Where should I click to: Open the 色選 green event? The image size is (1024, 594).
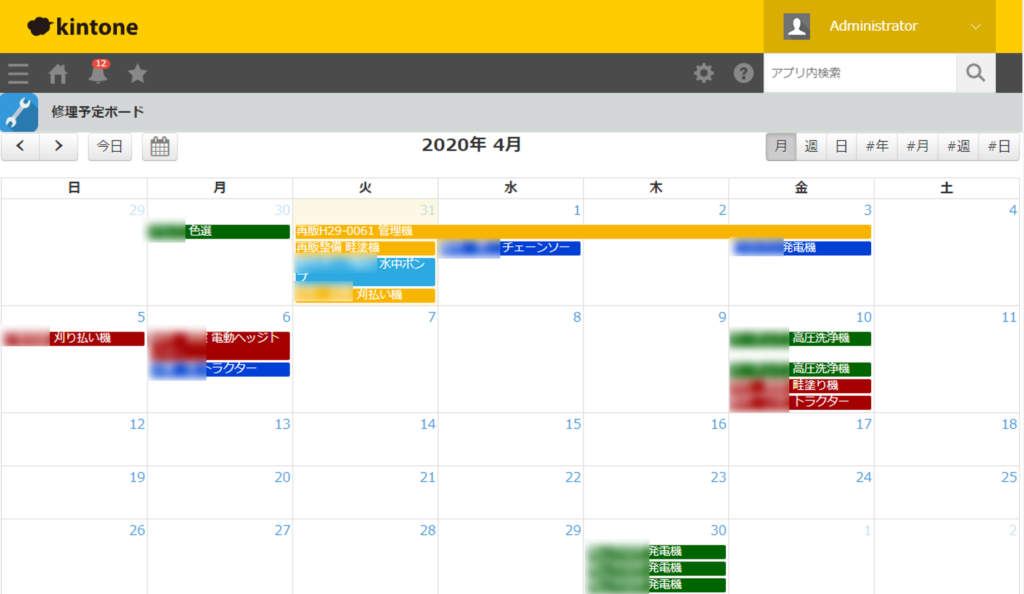coord(219,231)
